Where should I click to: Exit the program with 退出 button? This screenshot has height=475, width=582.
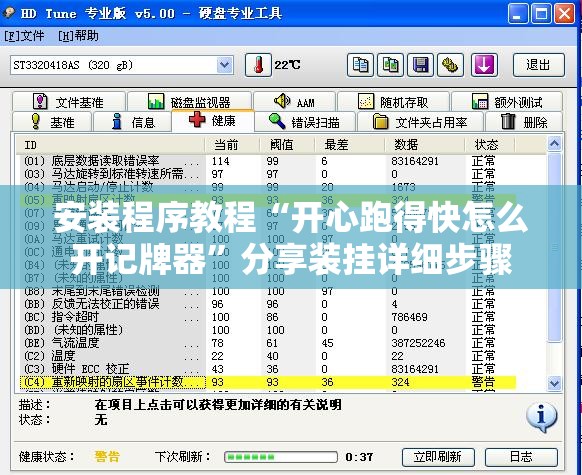pyautogui.click(x=539, y=65)
